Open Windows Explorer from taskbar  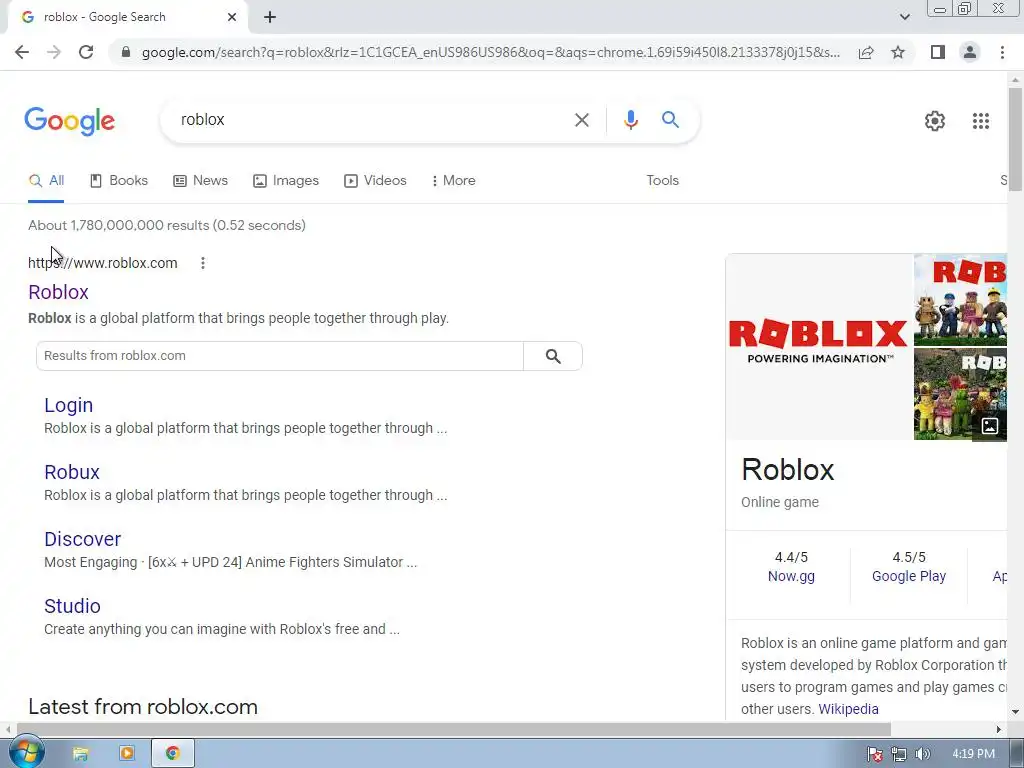pos(80,754)
